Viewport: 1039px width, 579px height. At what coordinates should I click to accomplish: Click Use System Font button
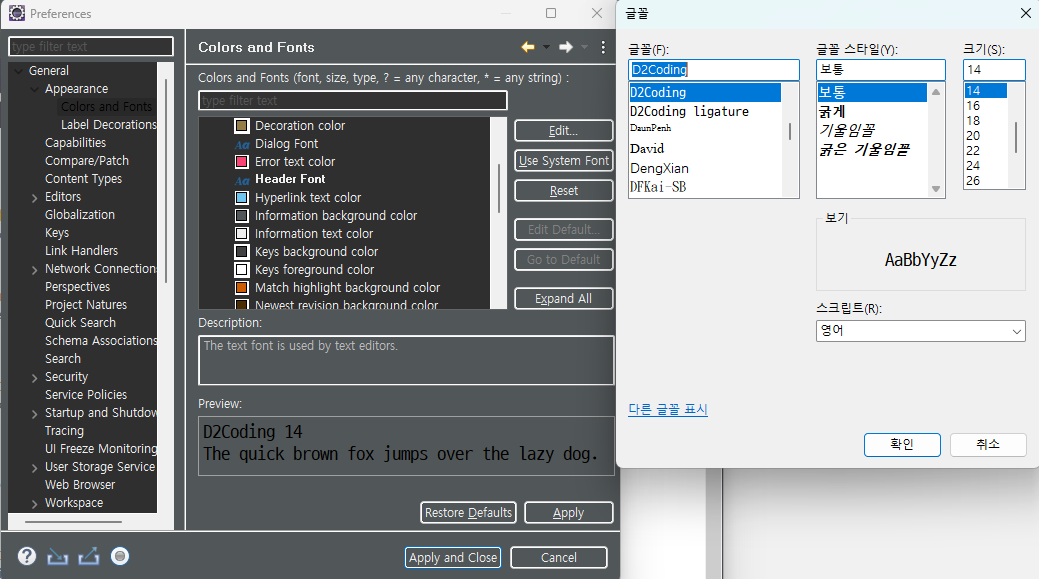(x=564, y=160)
